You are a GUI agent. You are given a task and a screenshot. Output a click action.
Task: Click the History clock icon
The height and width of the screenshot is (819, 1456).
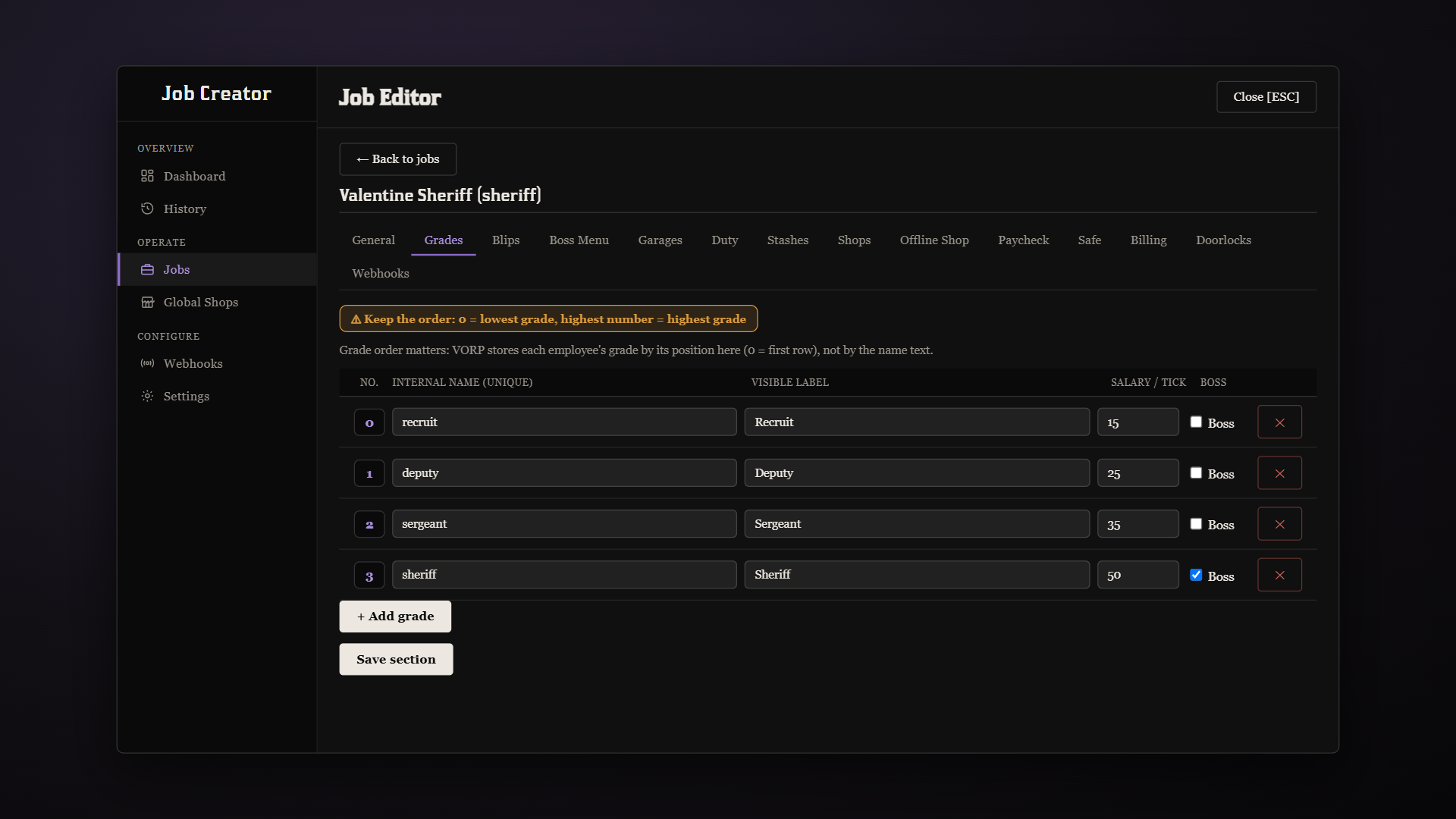147,209
